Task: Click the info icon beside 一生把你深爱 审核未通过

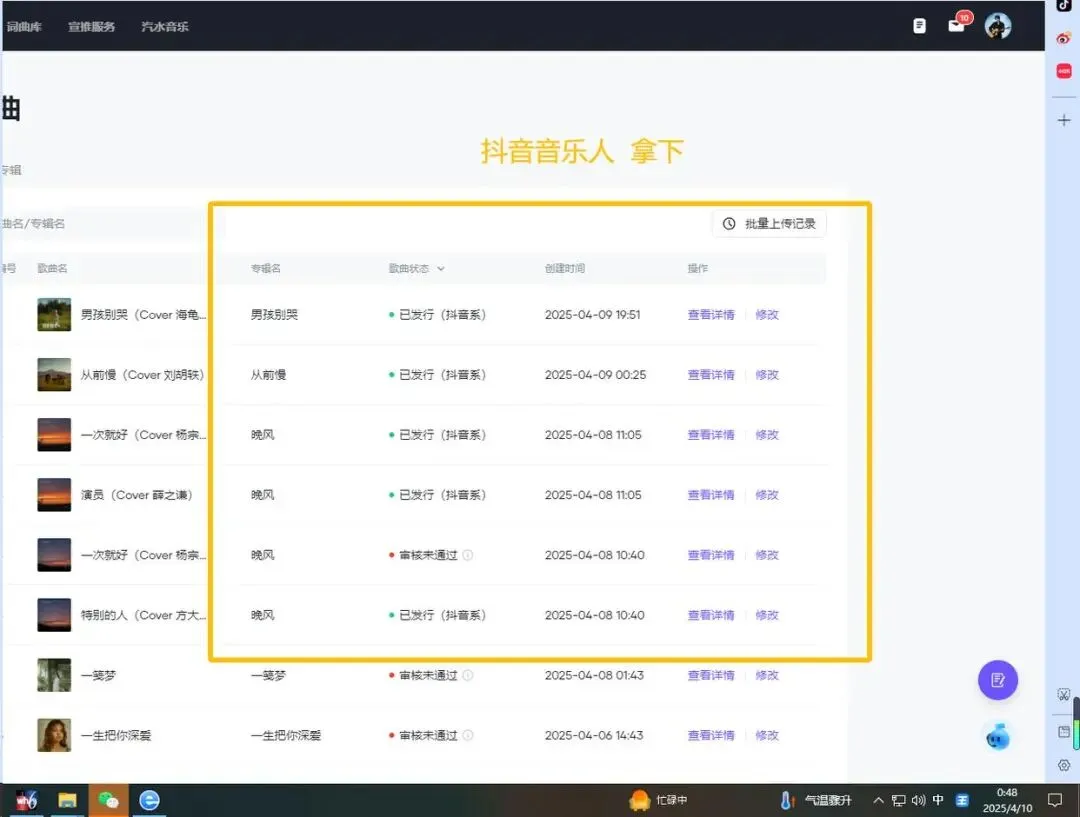Action: click(468, 736)
